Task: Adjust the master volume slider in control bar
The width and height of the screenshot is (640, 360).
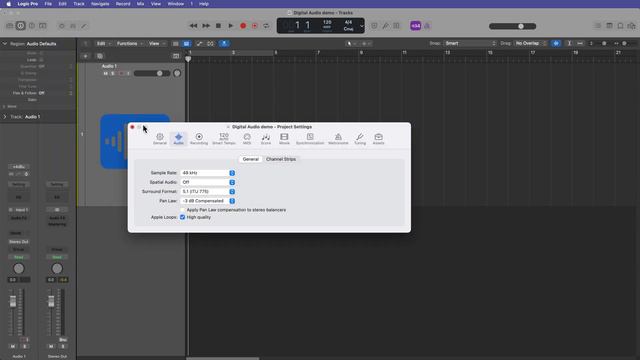Action: [x=513, y=26]
